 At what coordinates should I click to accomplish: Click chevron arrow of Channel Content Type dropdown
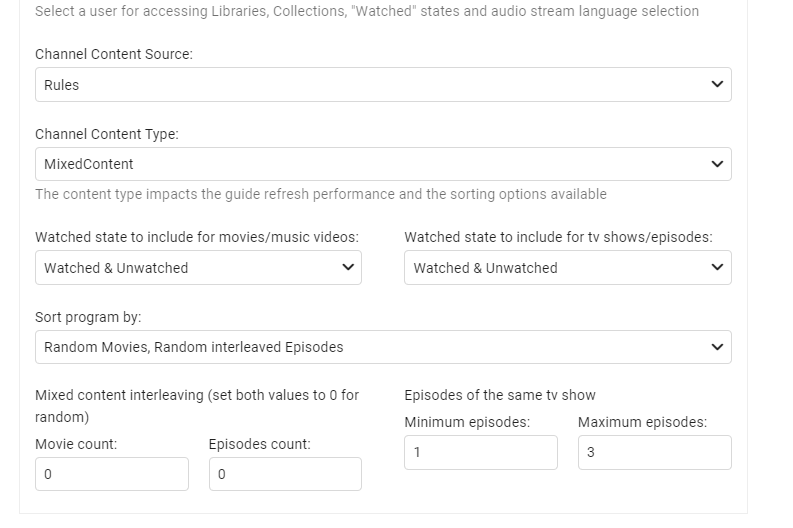click(716, 164)
